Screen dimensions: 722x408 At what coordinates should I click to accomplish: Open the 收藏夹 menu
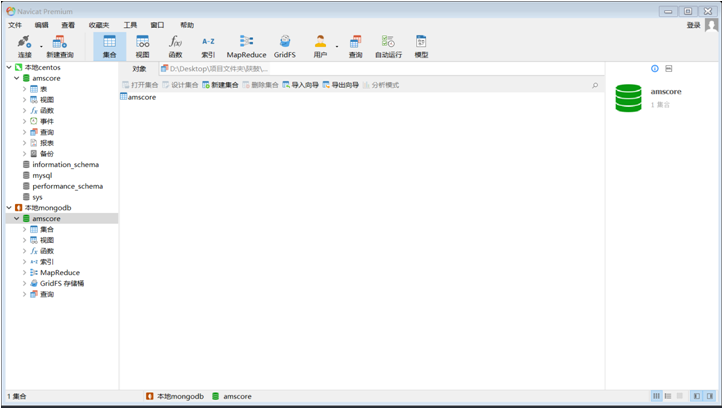coord(99,25)
